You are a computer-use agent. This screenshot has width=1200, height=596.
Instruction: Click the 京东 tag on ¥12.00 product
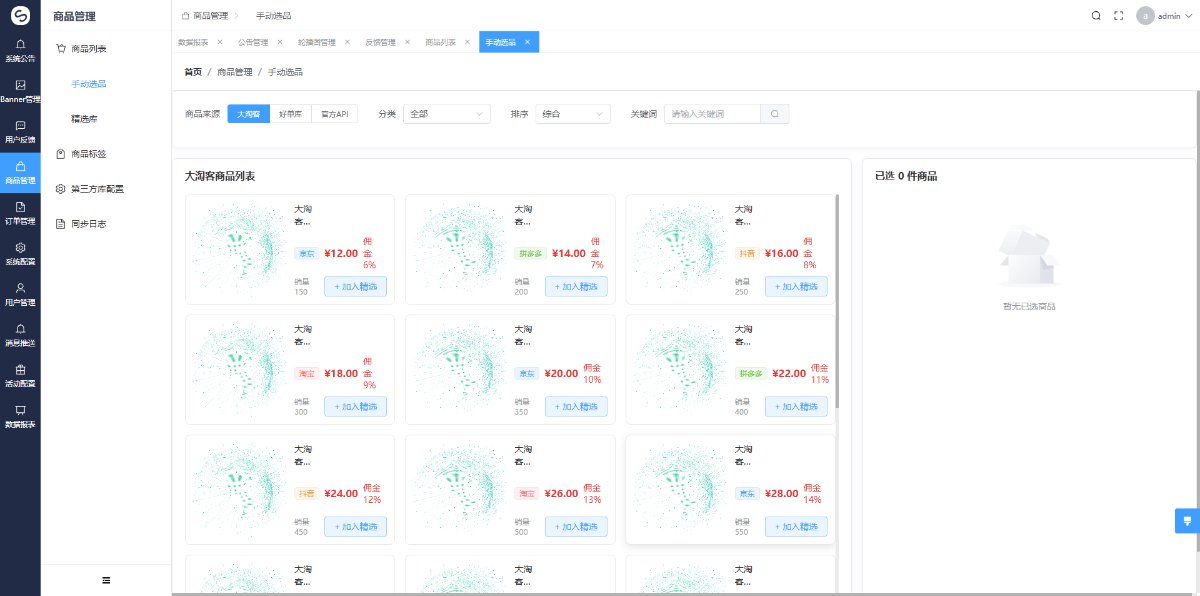click(307, 253)
